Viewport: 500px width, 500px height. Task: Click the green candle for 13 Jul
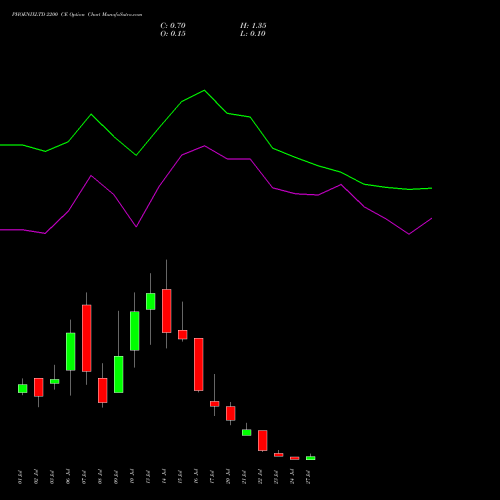[x=151, y=301]
